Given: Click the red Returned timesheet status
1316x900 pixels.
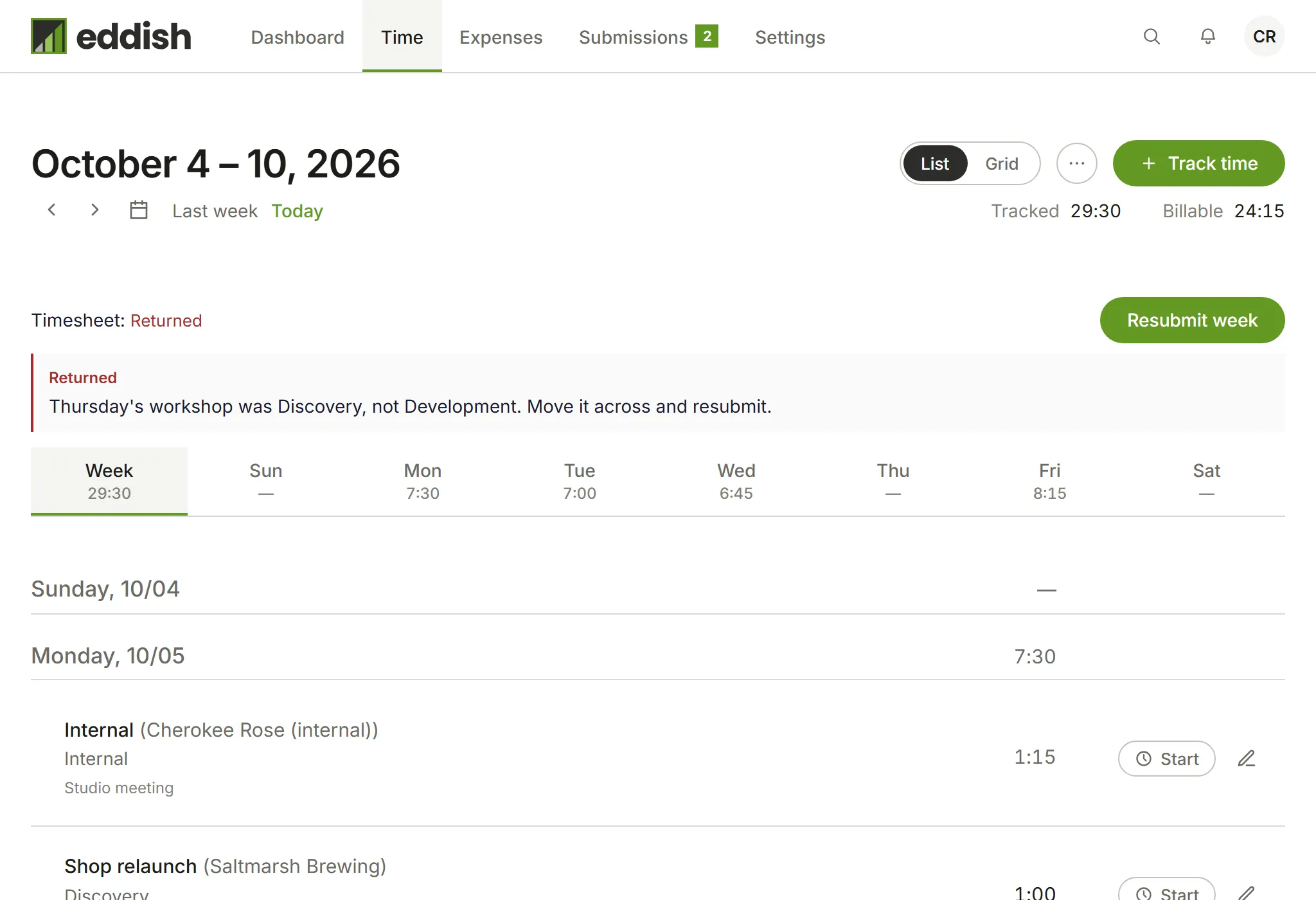Looking at the screenshot, I should pyautogui.click(x=166, y=320).
